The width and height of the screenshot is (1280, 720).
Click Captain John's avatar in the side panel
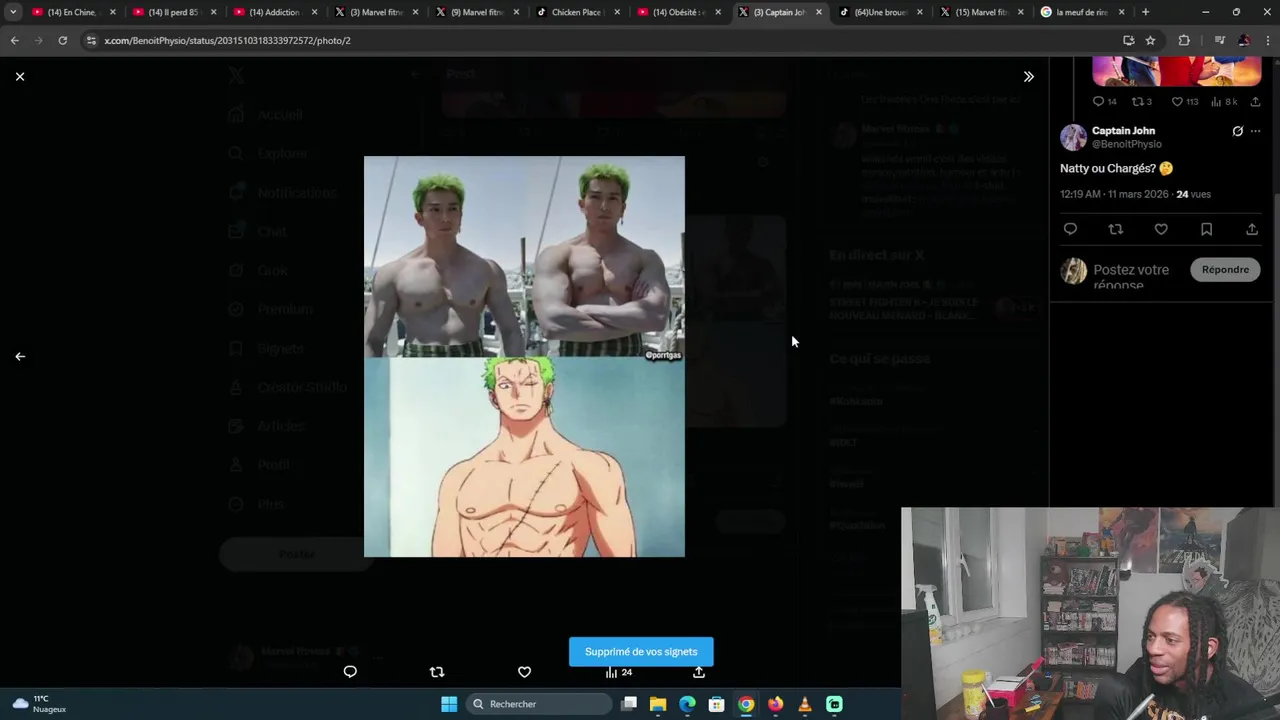pyautogui.click(x=1073, y=137)
